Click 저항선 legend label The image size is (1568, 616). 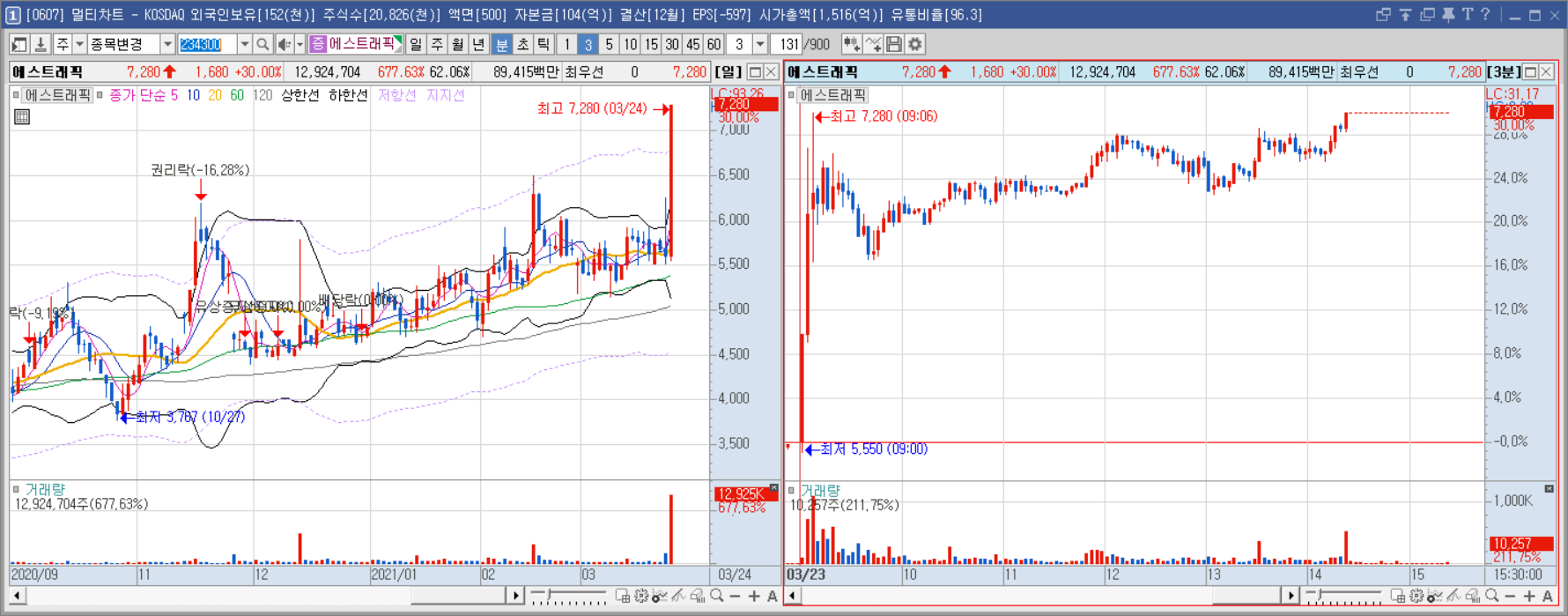397,95
